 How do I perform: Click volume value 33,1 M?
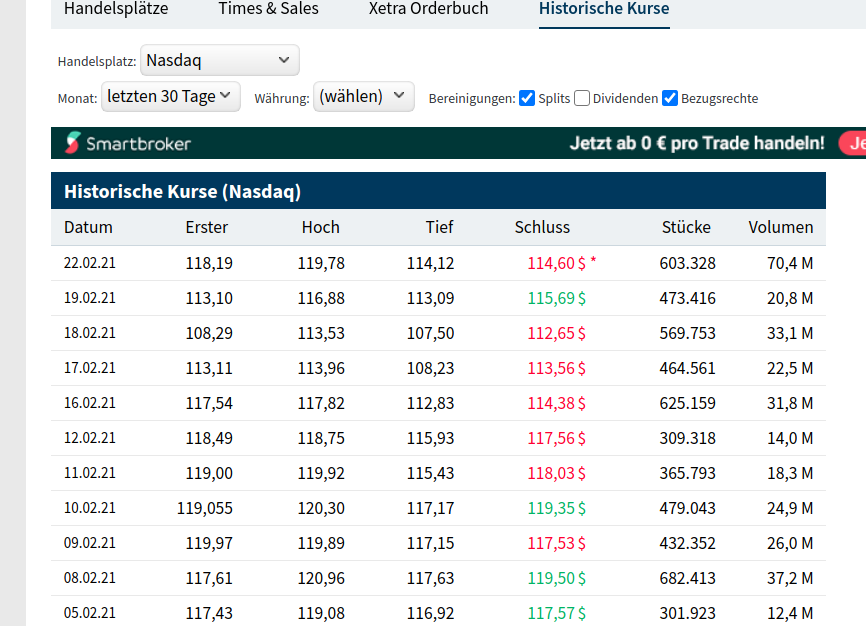click(790, 333)
